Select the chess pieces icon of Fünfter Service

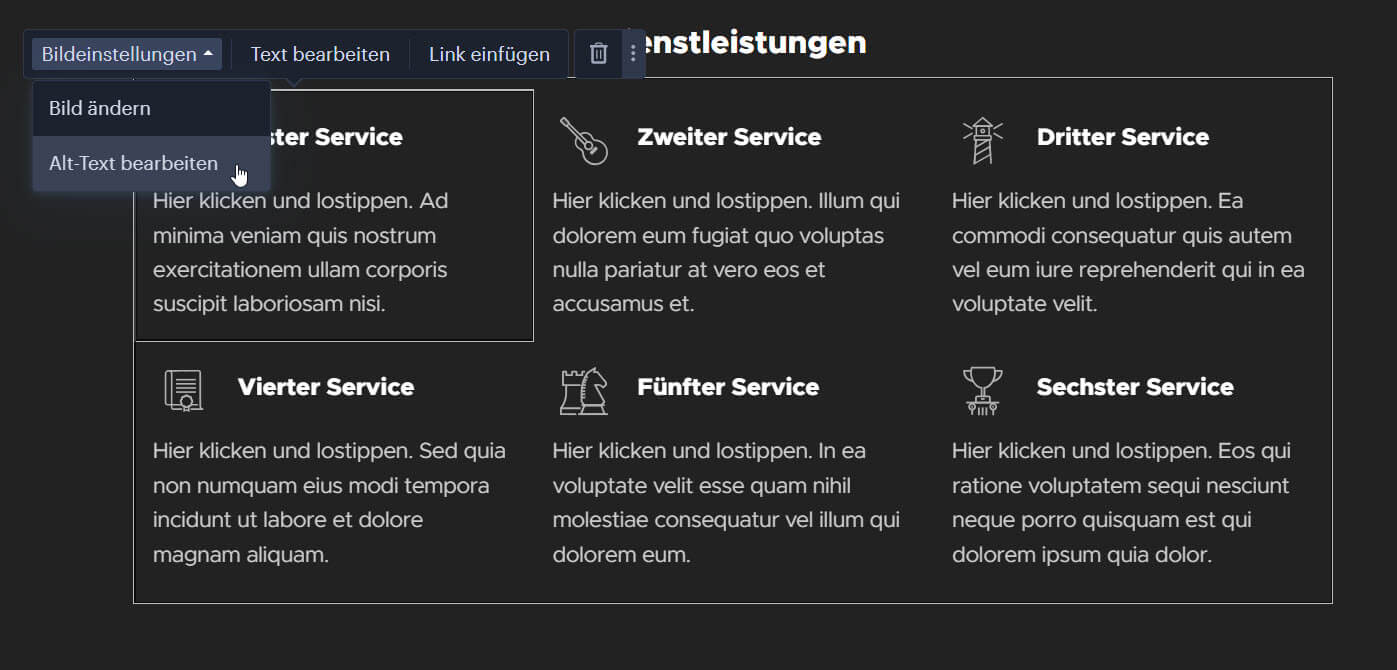584,390
